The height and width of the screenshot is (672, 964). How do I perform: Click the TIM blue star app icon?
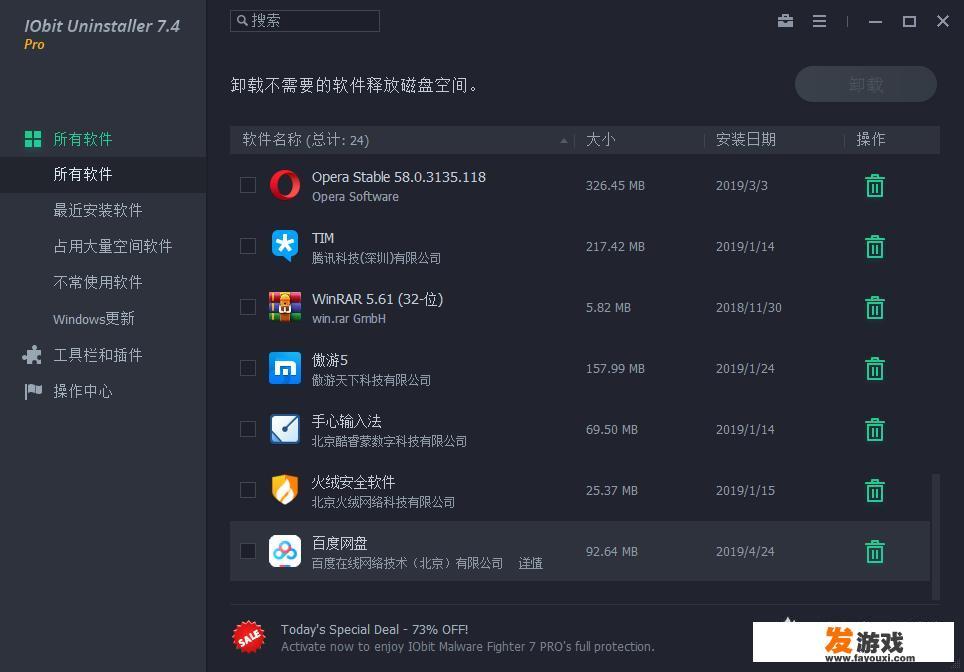click(285, 246)
